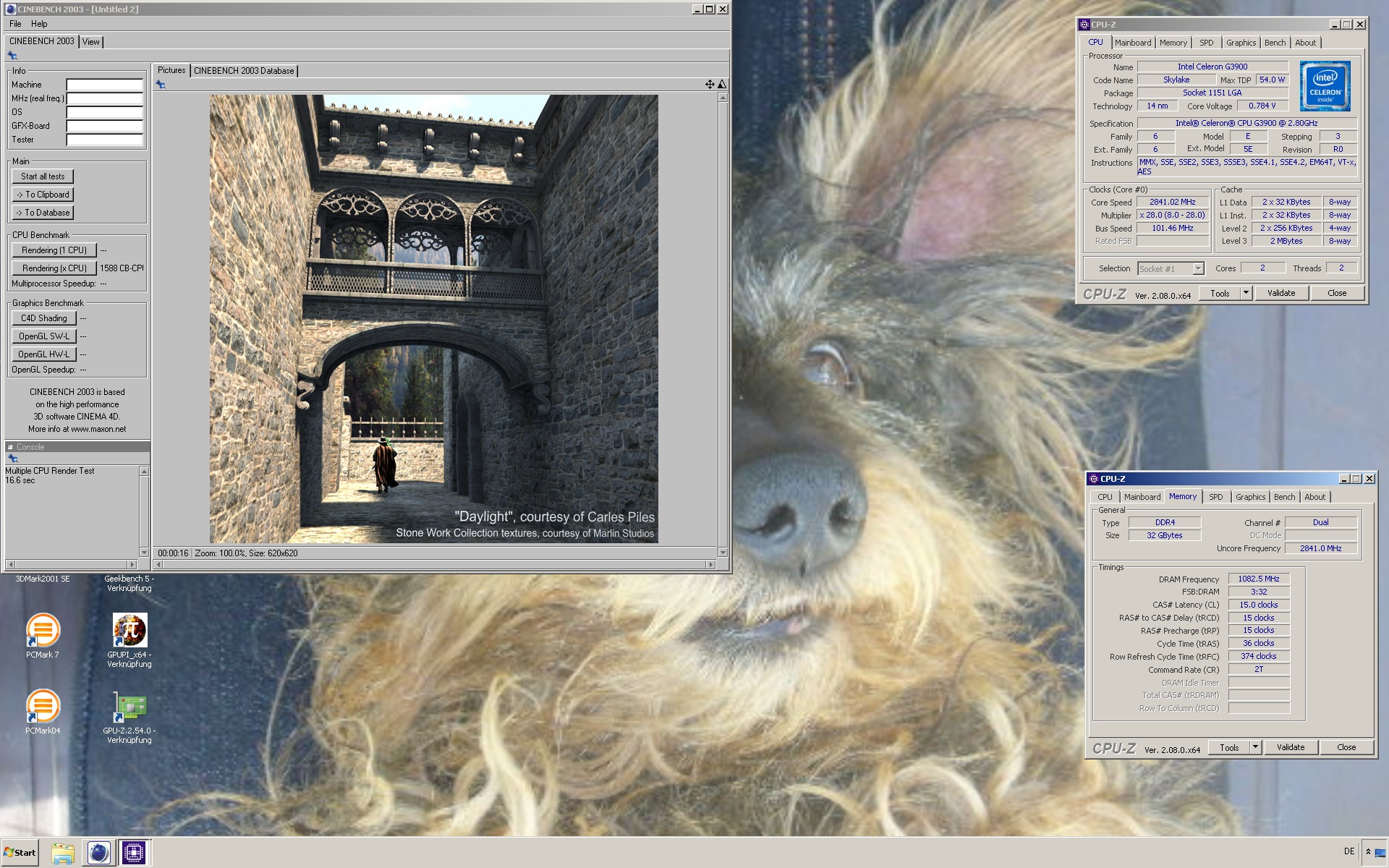This screenshot has width=1389, height=868.
Task: Click into the GFX-Board input field
Action: click(105, 126)
